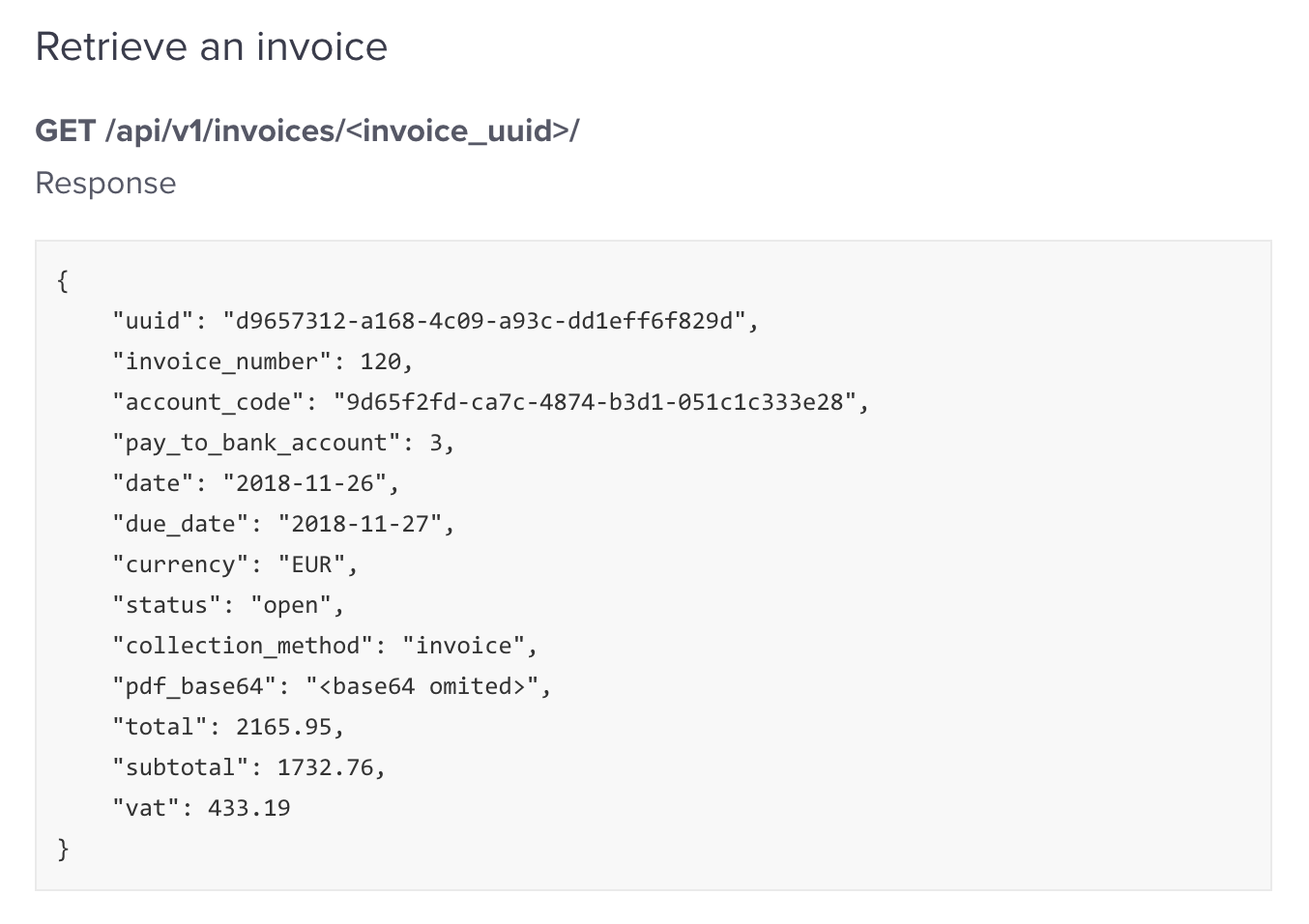Click the vat value 433.19

pos(249,808)
